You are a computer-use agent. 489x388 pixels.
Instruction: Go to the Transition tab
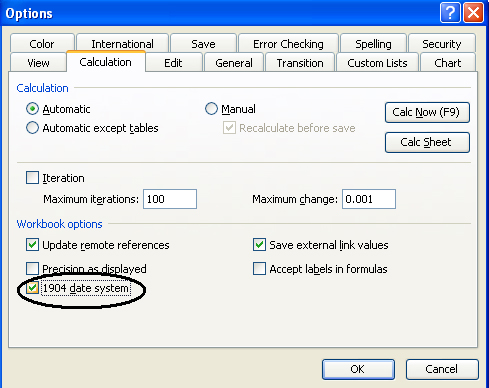click(300, 63)
